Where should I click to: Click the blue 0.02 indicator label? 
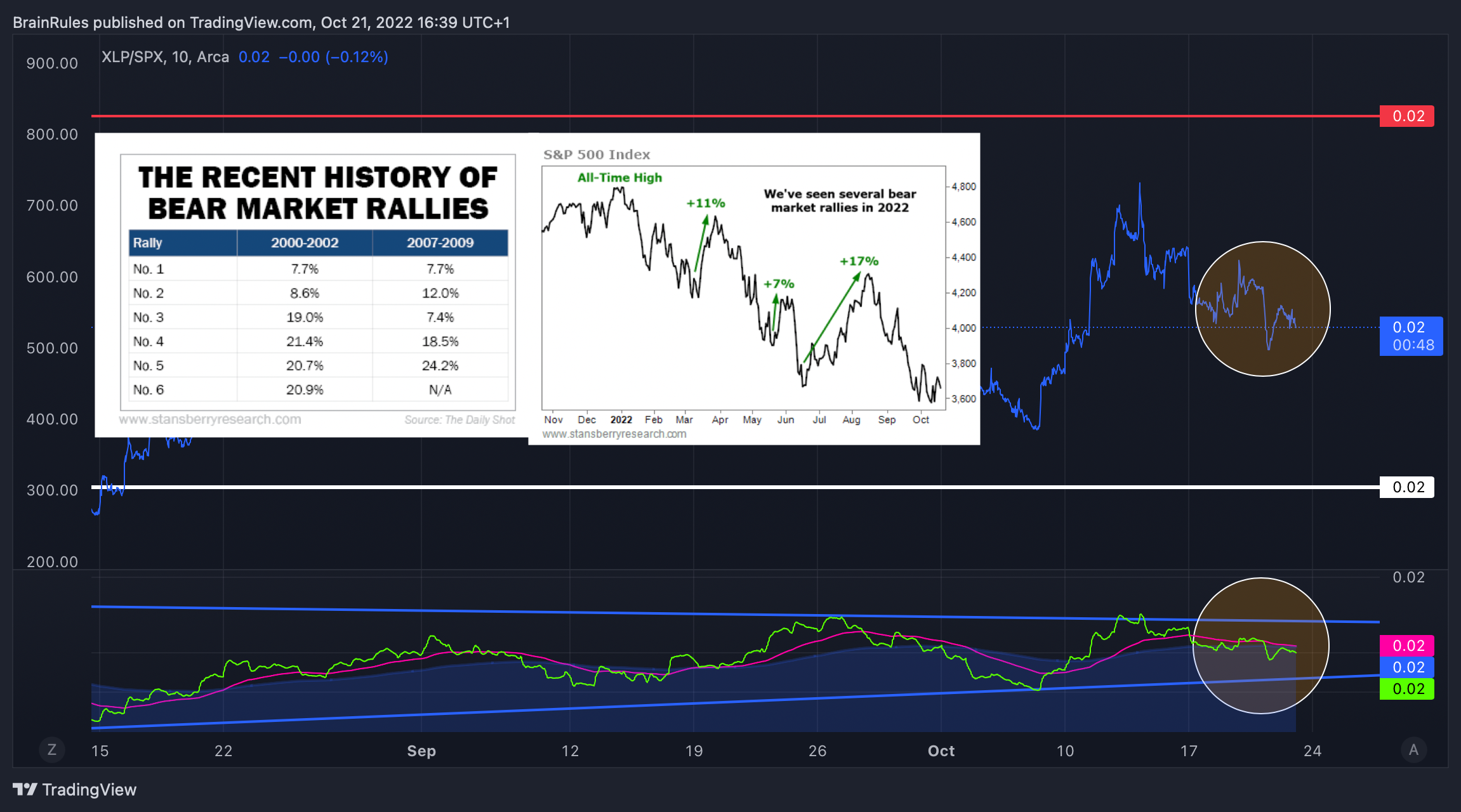click(1406, 667)
